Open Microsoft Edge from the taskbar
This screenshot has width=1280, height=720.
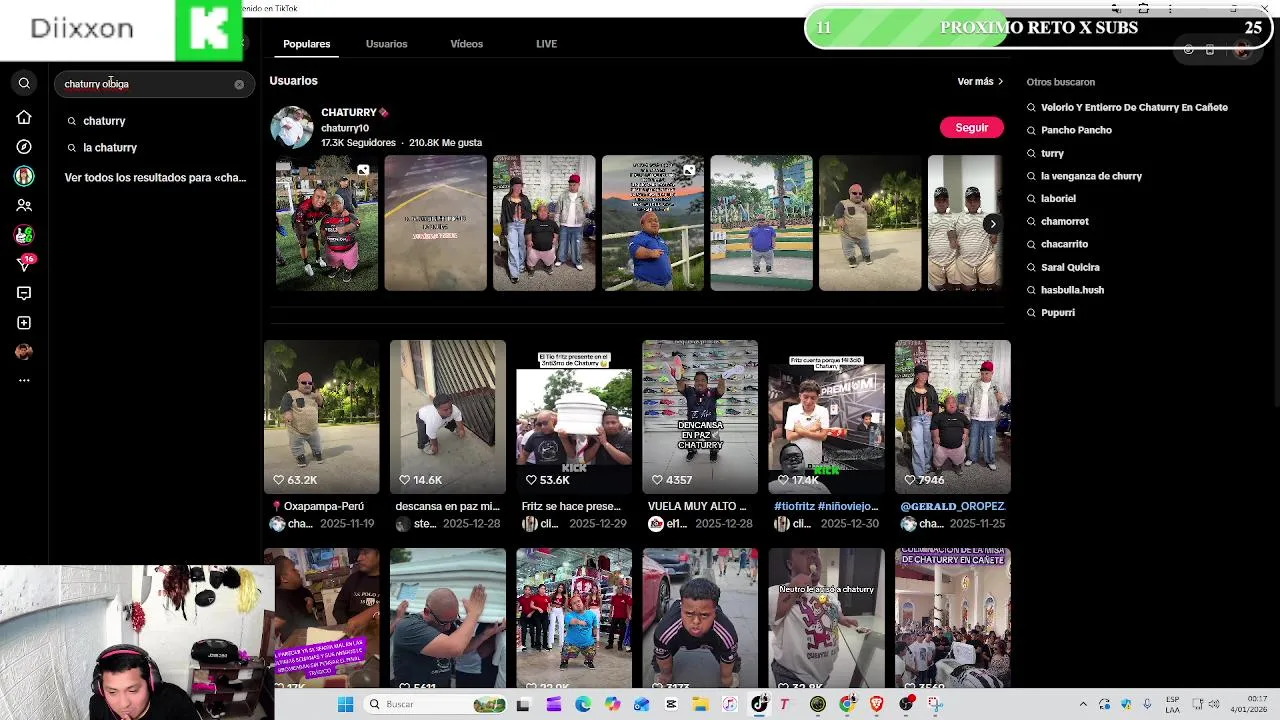click(583, 705)
